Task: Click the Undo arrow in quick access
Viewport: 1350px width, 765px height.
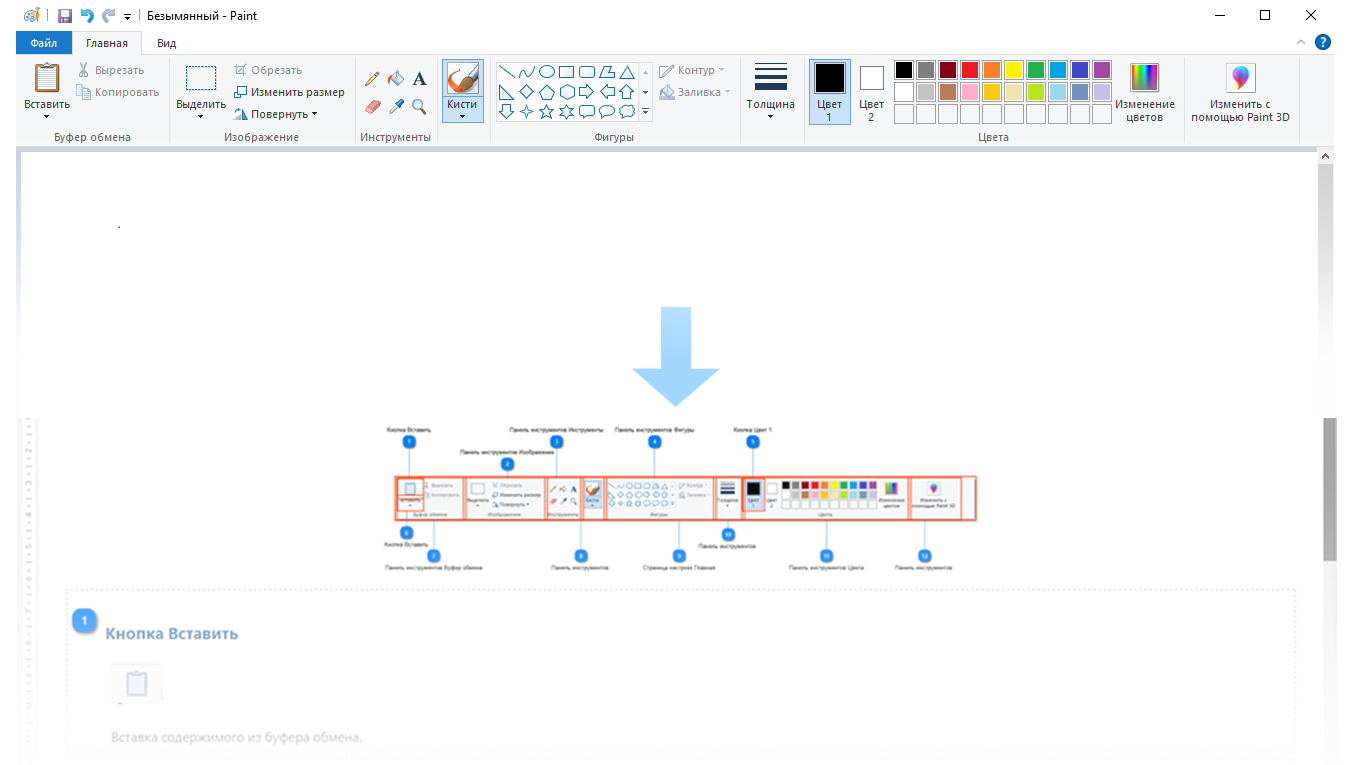Action: (87, 16)
